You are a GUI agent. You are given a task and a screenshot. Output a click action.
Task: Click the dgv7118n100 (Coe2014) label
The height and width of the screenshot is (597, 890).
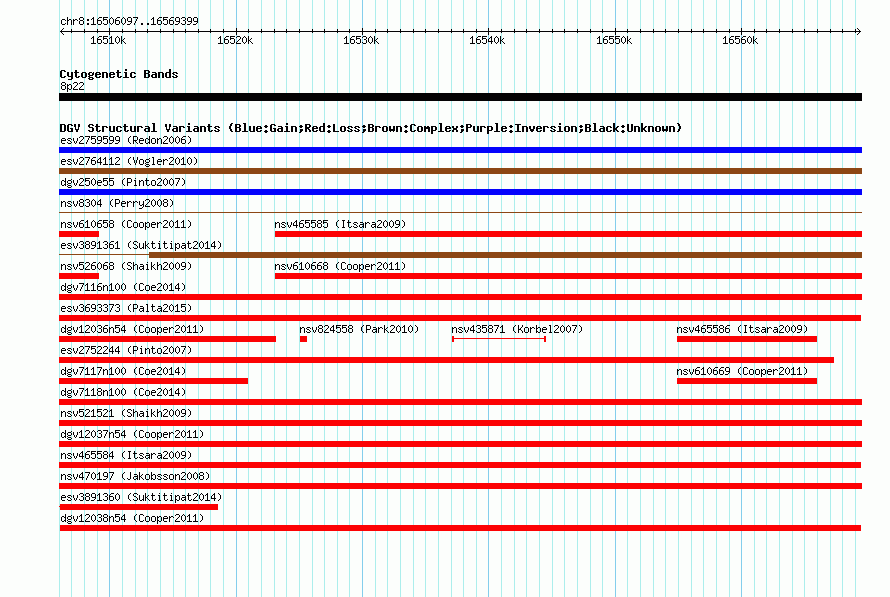[x=123, y=392]
